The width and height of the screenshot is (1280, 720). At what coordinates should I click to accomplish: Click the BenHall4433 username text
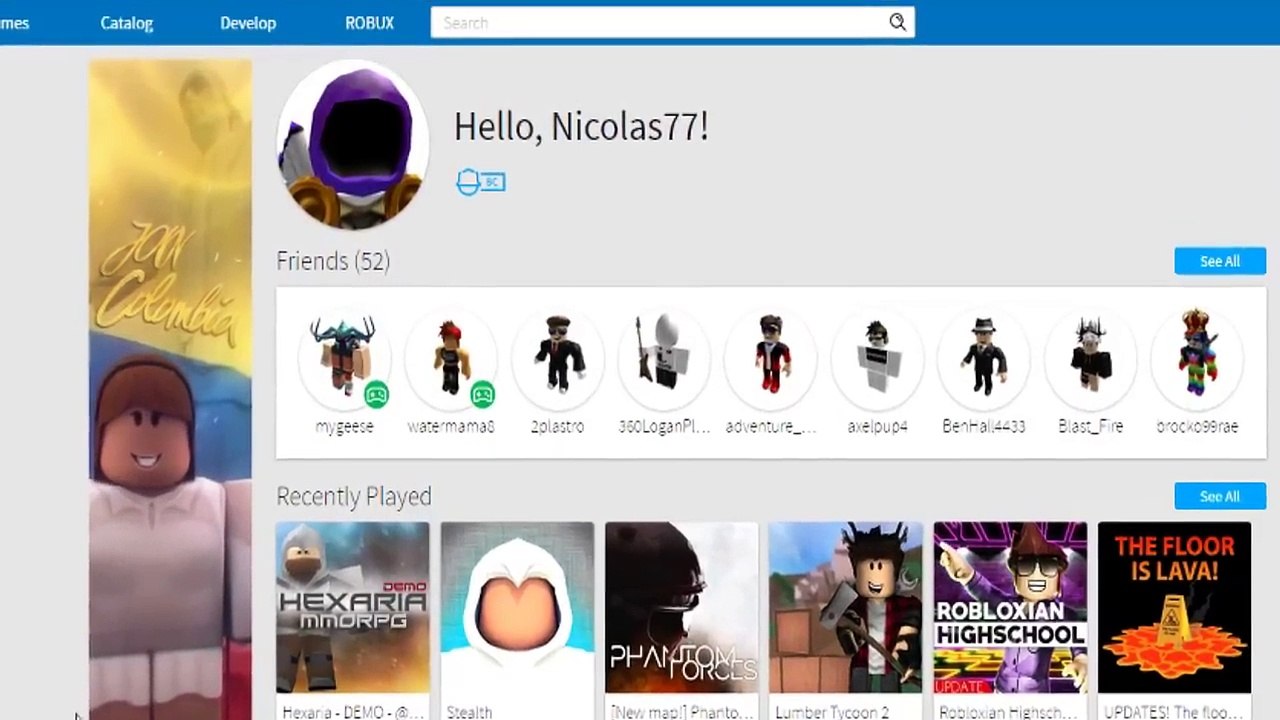tap(984, 426)
